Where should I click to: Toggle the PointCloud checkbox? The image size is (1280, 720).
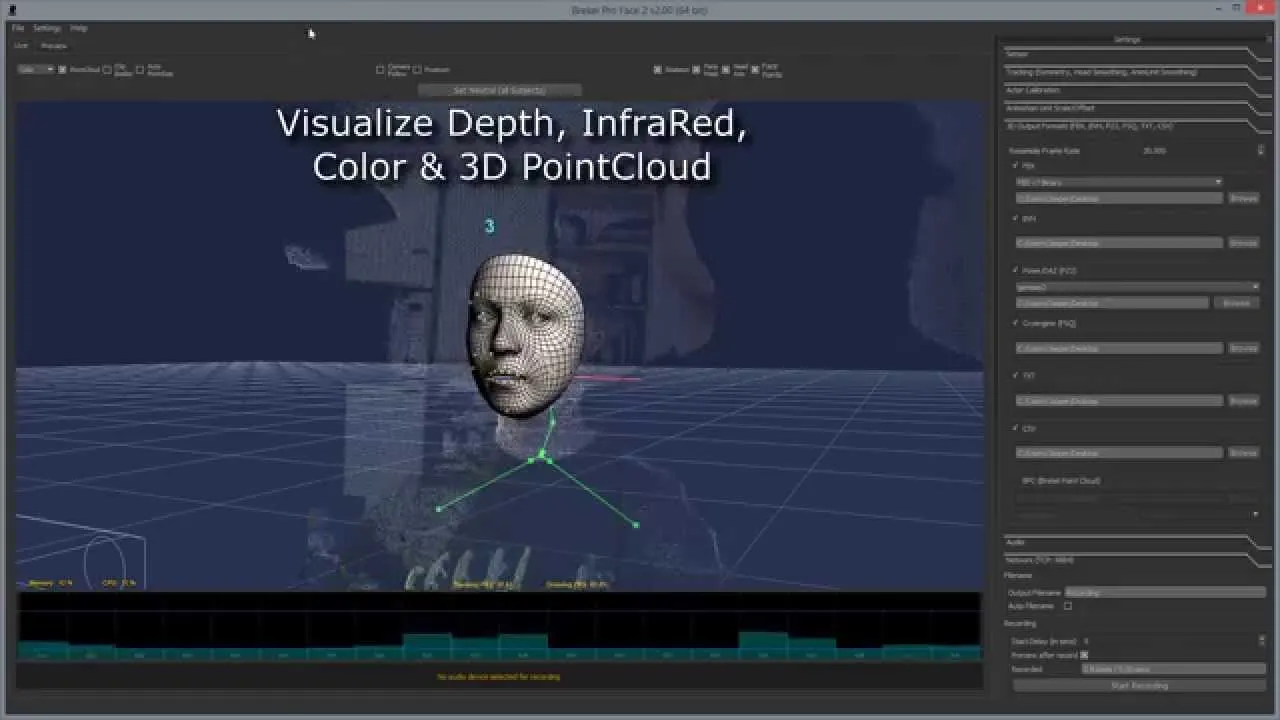[62, 69]
